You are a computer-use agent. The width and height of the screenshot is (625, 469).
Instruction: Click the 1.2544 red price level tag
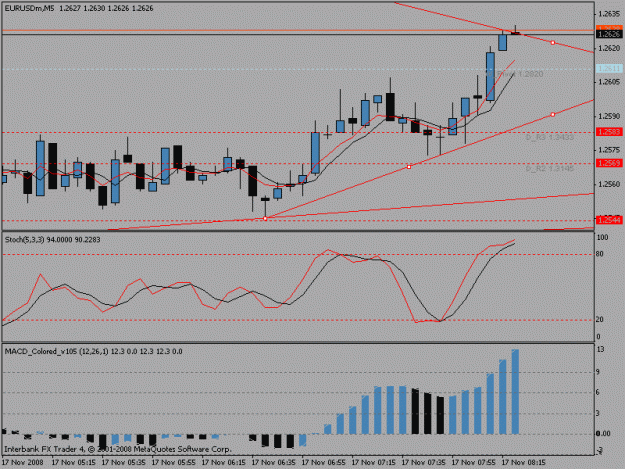(x=609, y=220)
